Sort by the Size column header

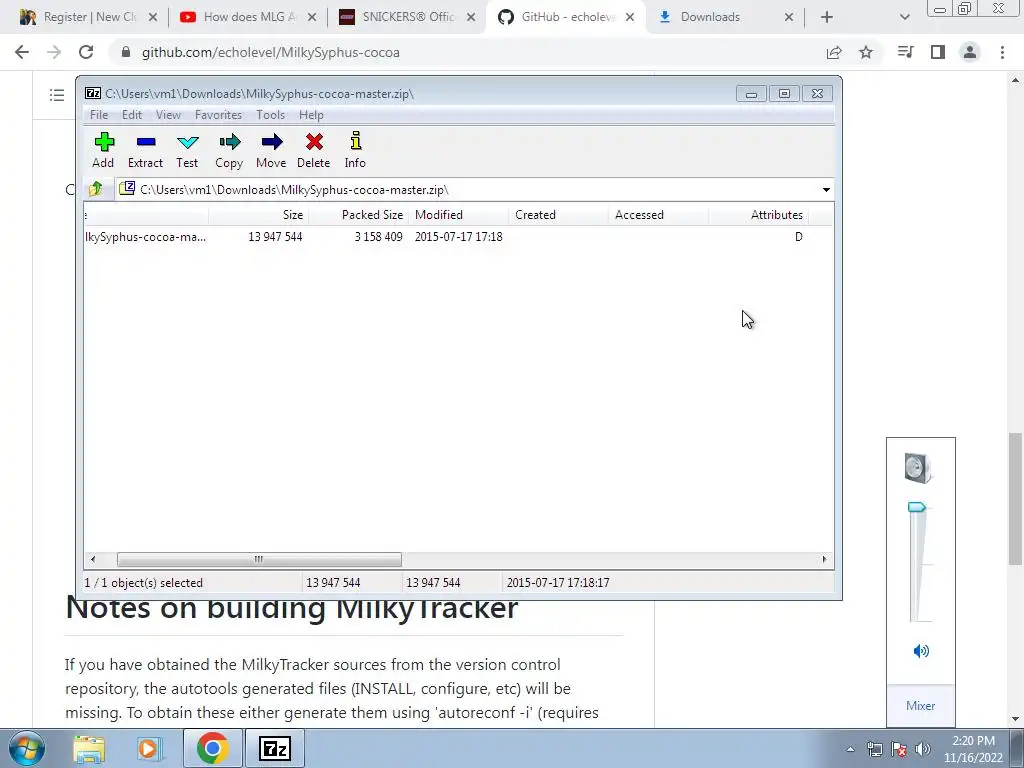coord(259,215)
